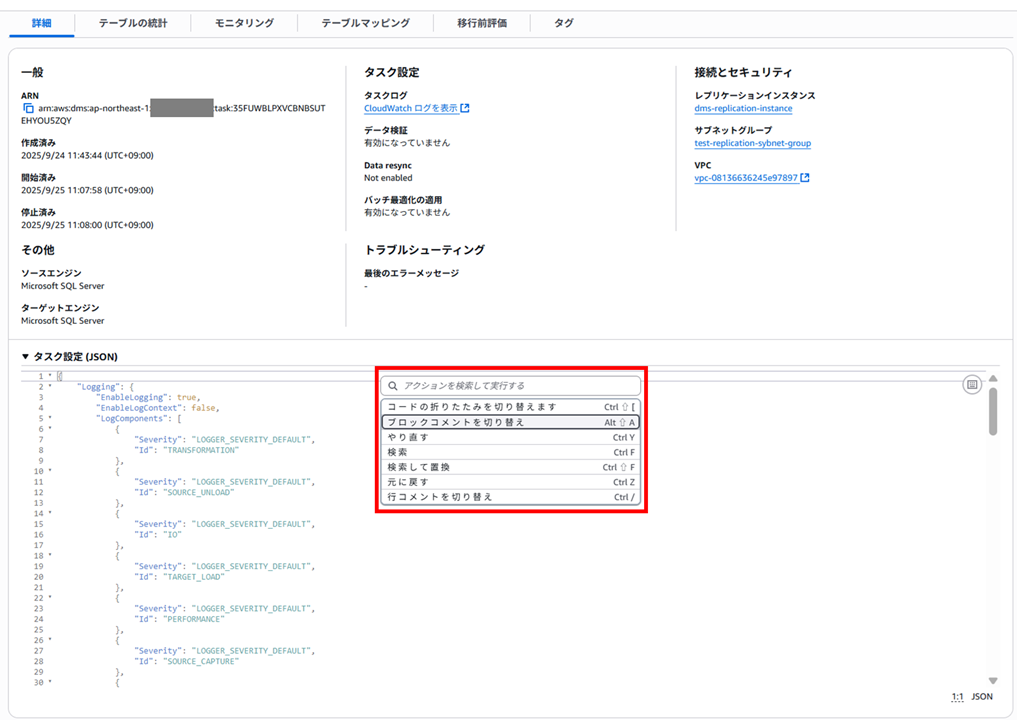Open the テーブルの統計 tab
Viewport: 1017px width, 720px height.
[x=133, y=23]
